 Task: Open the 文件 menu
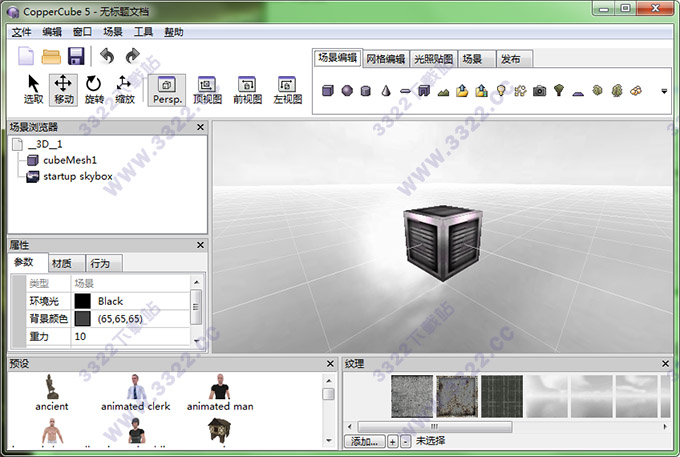(21, 32)
